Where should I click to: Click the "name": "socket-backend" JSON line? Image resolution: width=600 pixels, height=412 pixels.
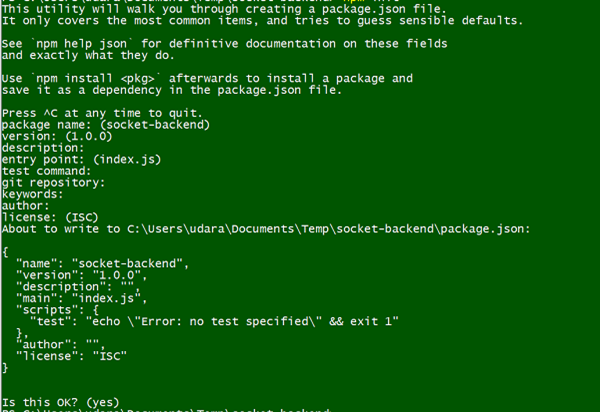click(x=102, y=264)
